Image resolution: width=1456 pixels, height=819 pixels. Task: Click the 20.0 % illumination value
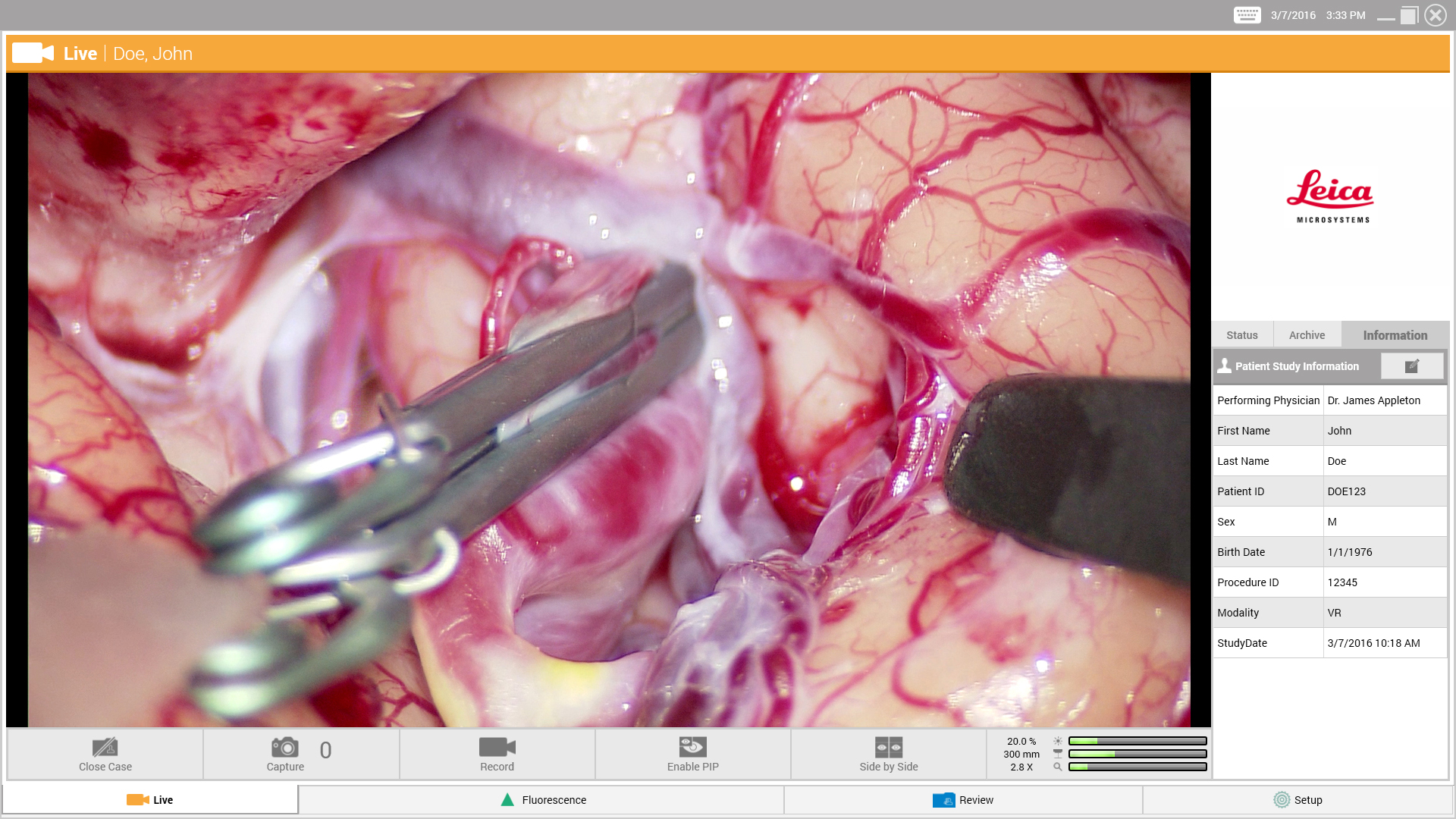pyautogui.click(x=1021, y=741)
